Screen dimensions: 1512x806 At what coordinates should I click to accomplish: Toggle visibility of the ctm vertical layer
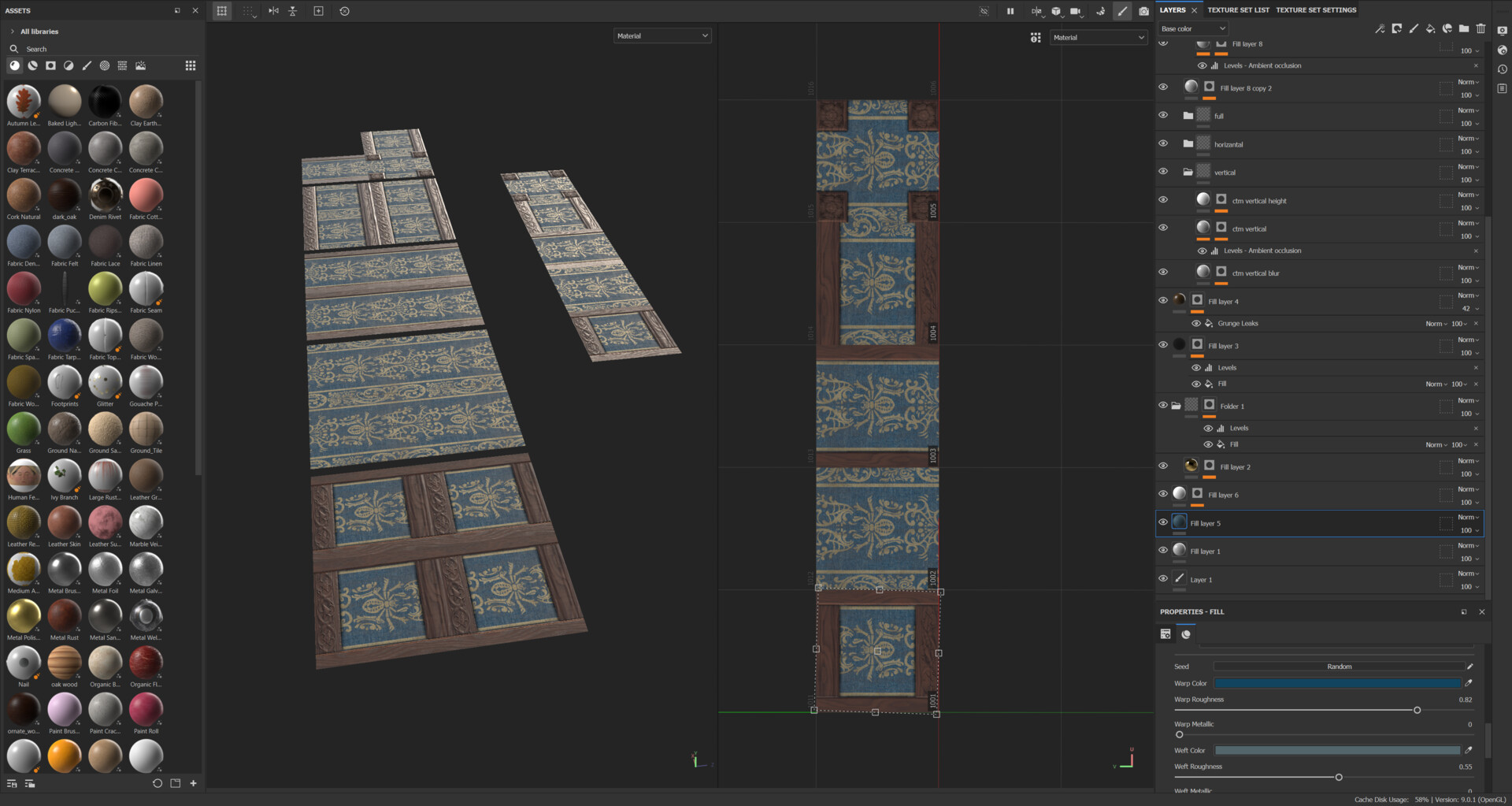coord(1163,228)
